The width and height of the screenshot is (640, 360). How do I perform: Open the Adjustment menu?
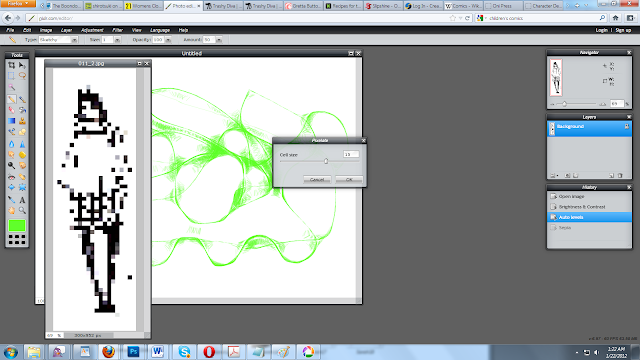92,30
